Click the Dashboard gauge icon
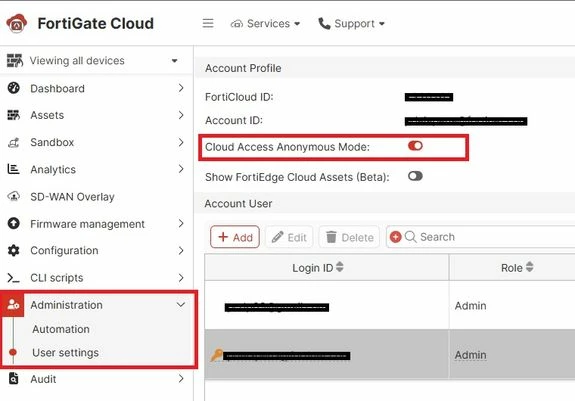This screenshot has width=575, height=401. coord(14,88)
